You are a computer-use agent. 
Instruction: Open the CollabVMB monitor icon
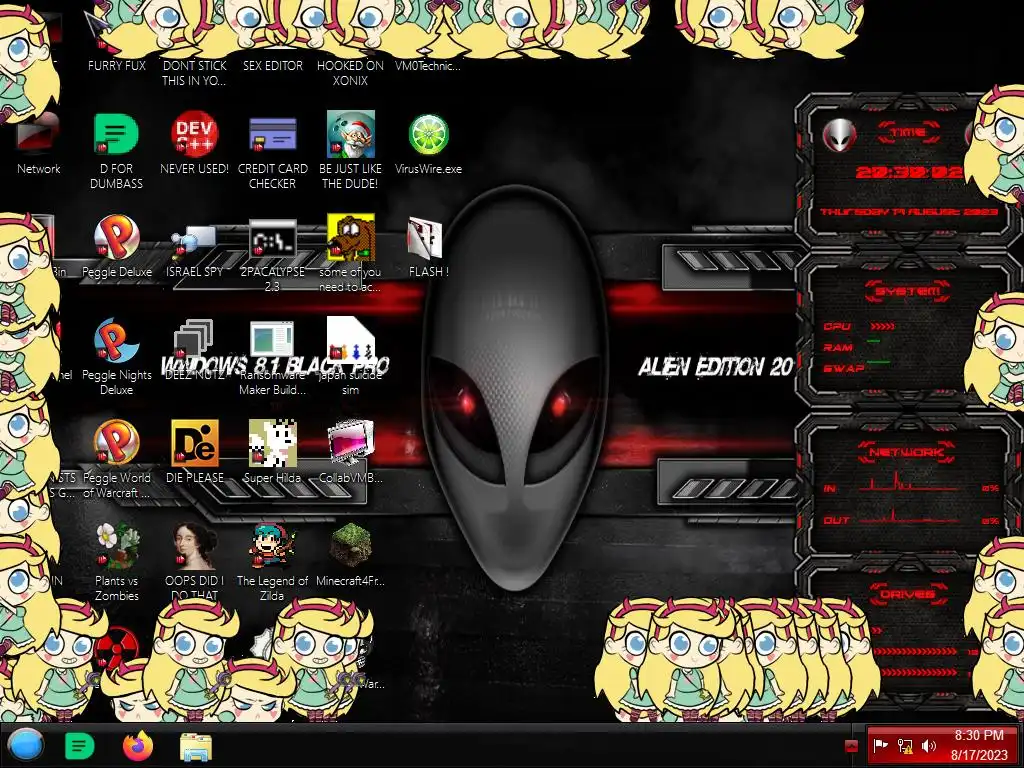[351, 443]
